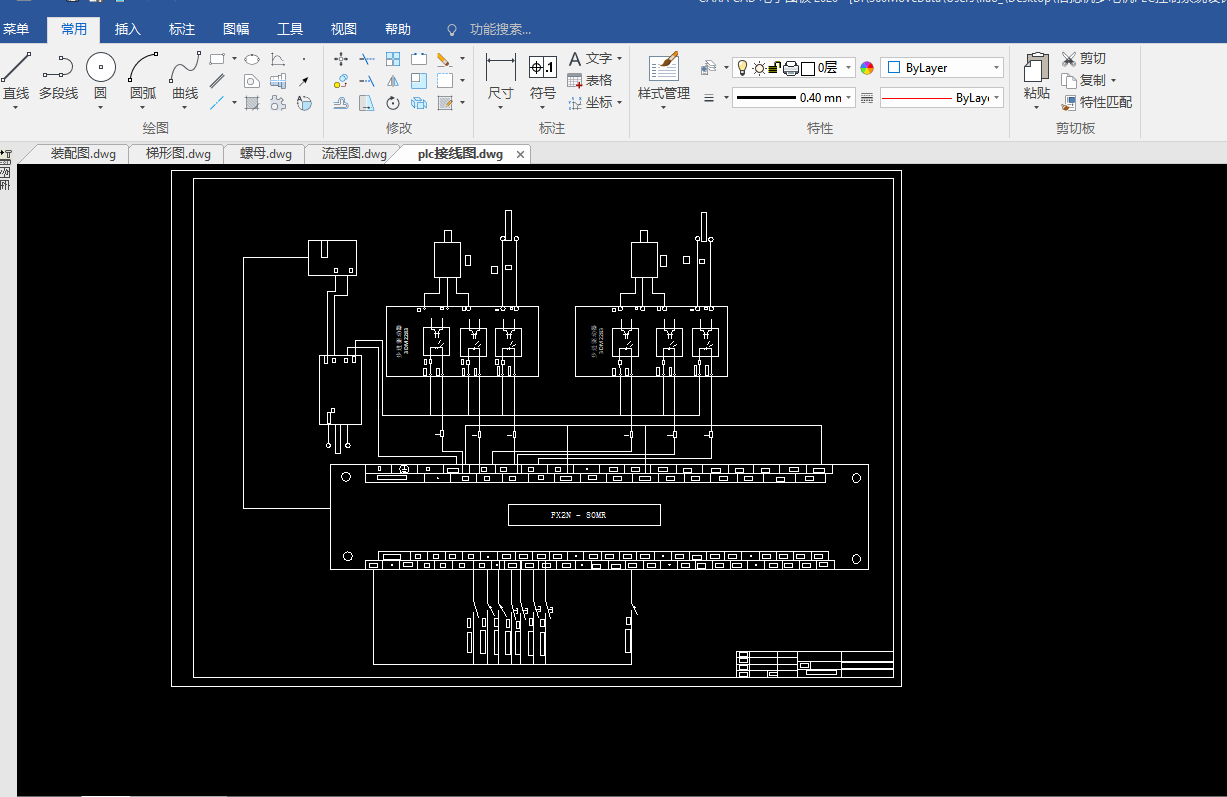The width and height of the screenshot is (1227, 797).
Task: Switch to the 插入 ribbon tab
Action: coord(128,30)
